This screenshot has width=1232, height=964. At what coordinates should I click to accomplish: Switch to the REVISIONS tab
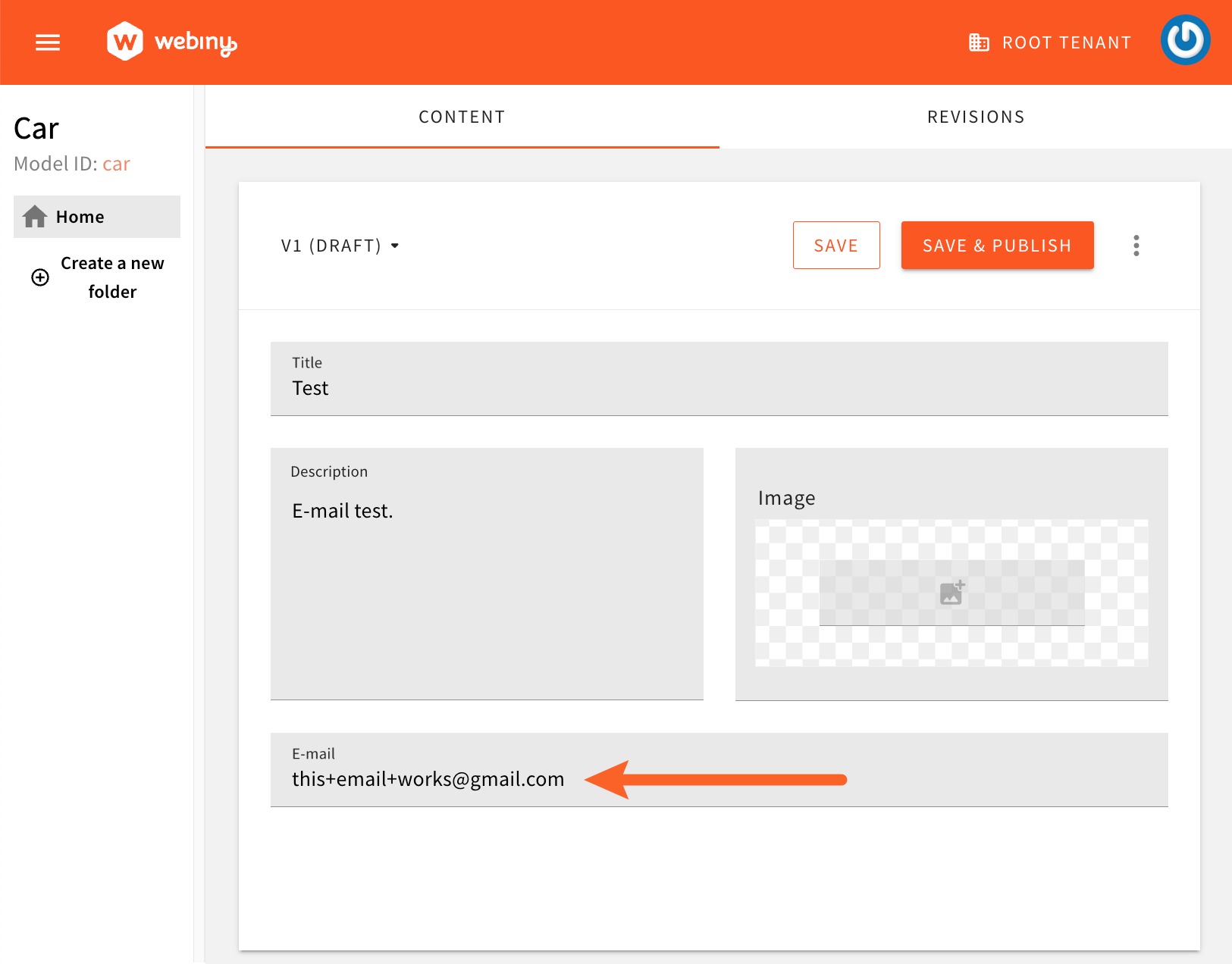point(975,117)
